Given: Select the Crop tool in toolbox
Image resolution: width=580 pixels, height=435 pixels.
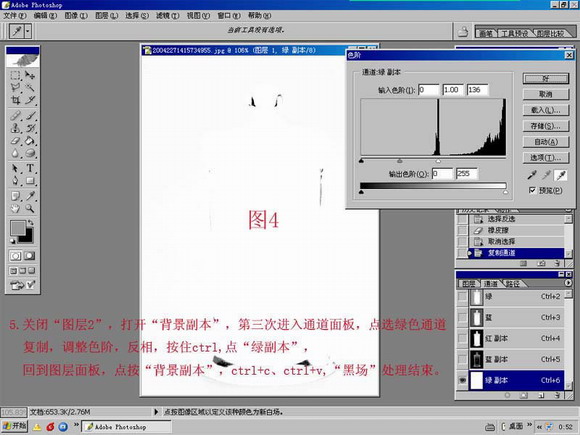Looking at the screenshot, I should tap(15, 100).
